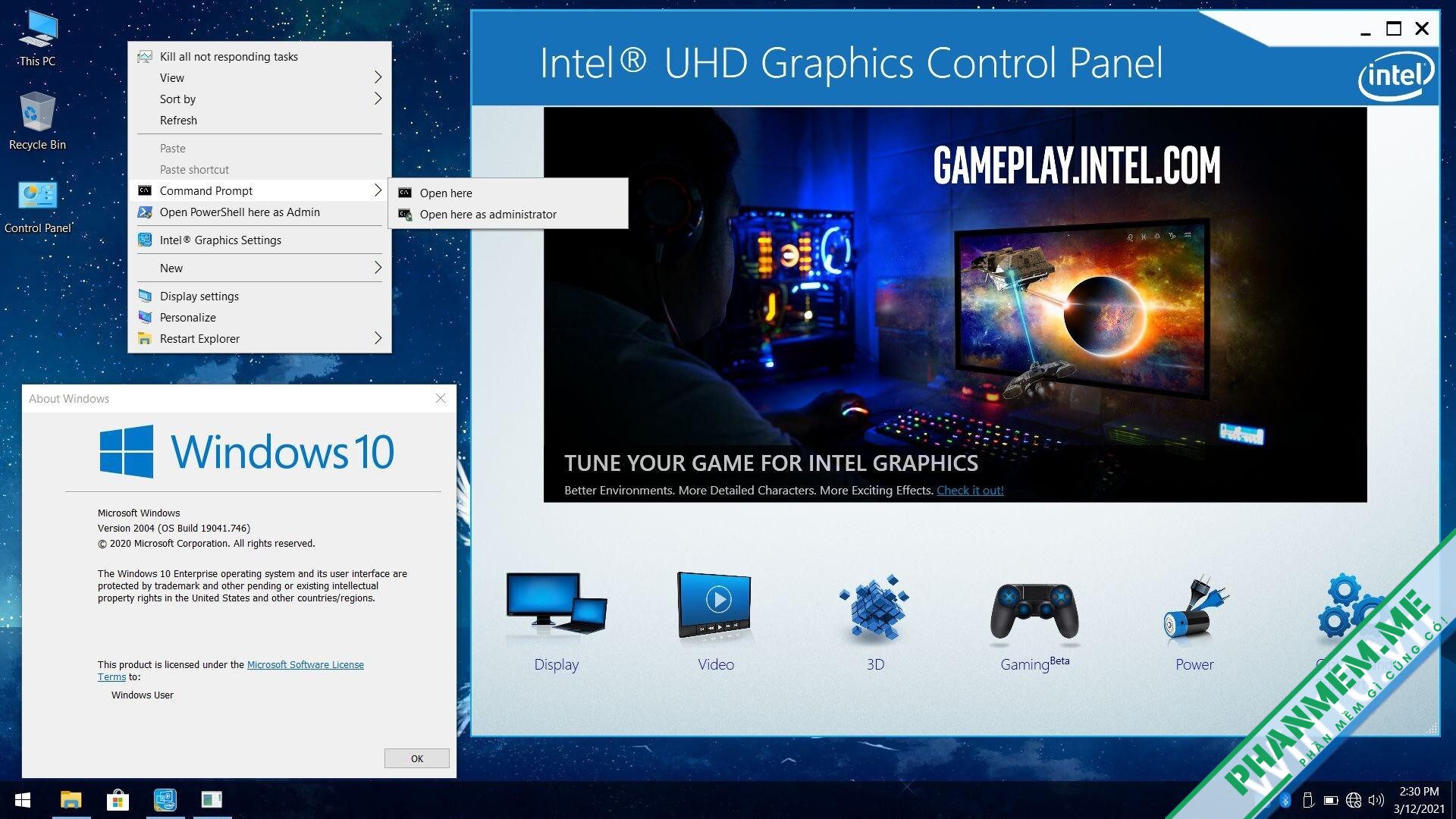Expand the Command Prompt submenu arrow
The height and width of the screenshot is (819, 1456).
(378, 190)
